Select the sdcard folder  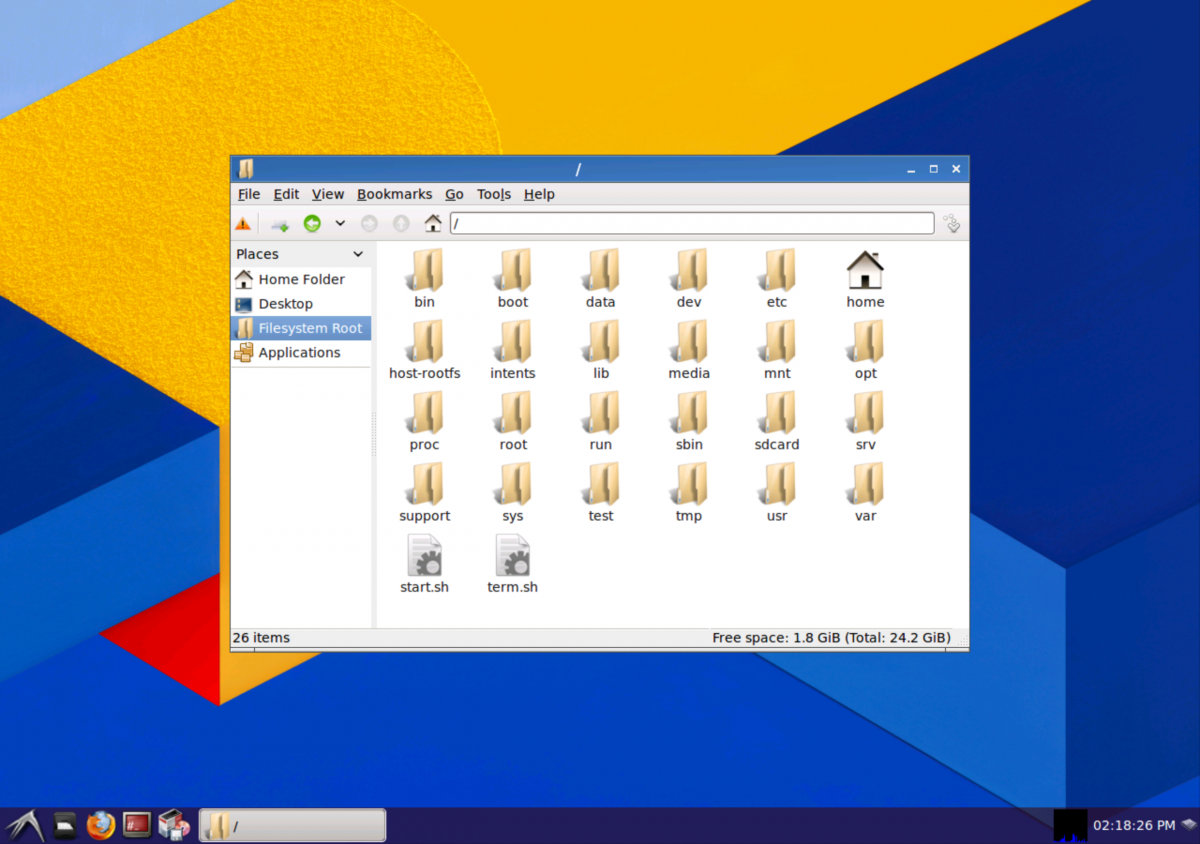pyautogui.click(x=777, y=422)
